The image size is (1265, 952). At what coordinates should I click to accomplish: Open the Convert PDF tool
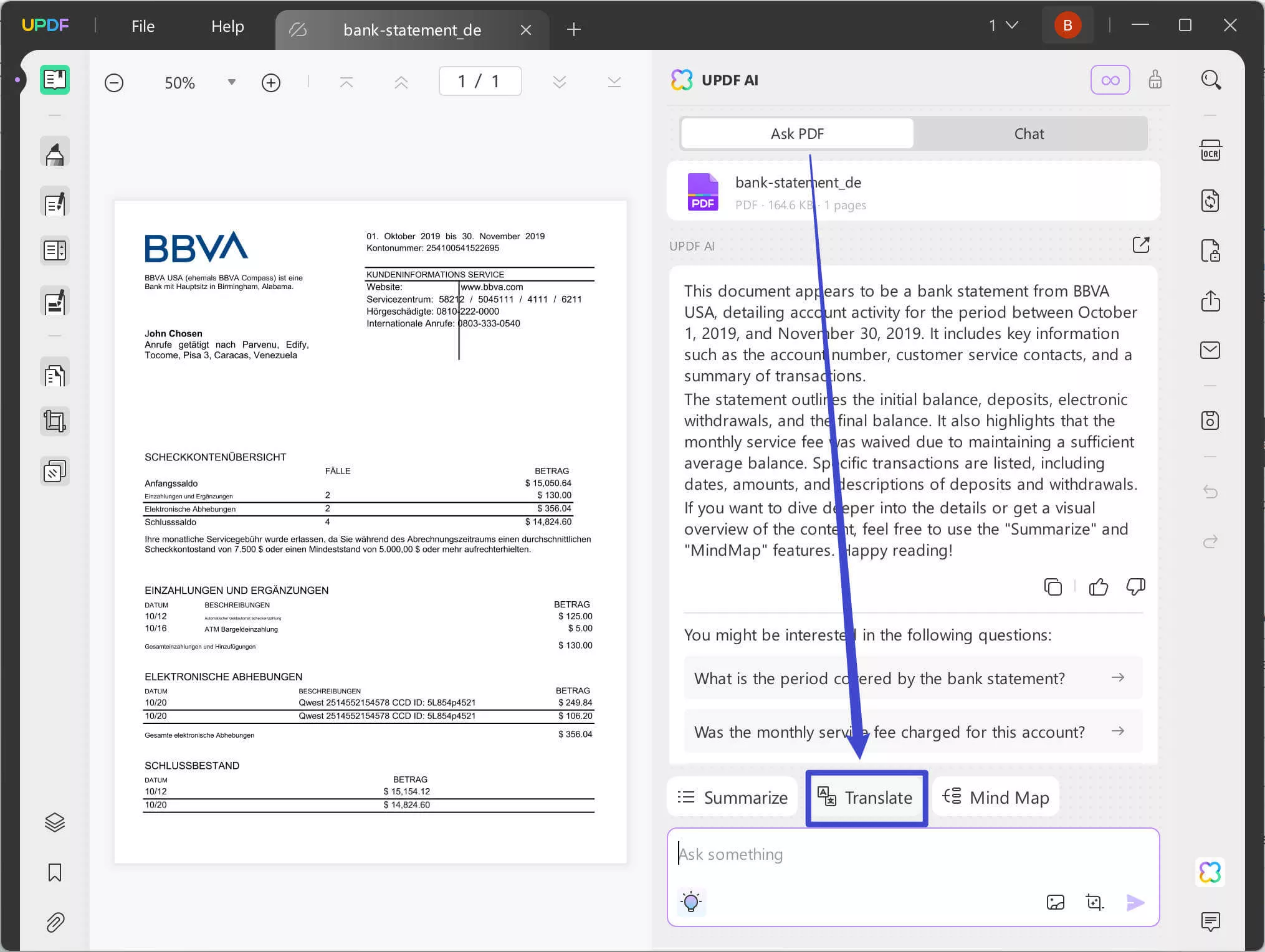[1211, 201]
